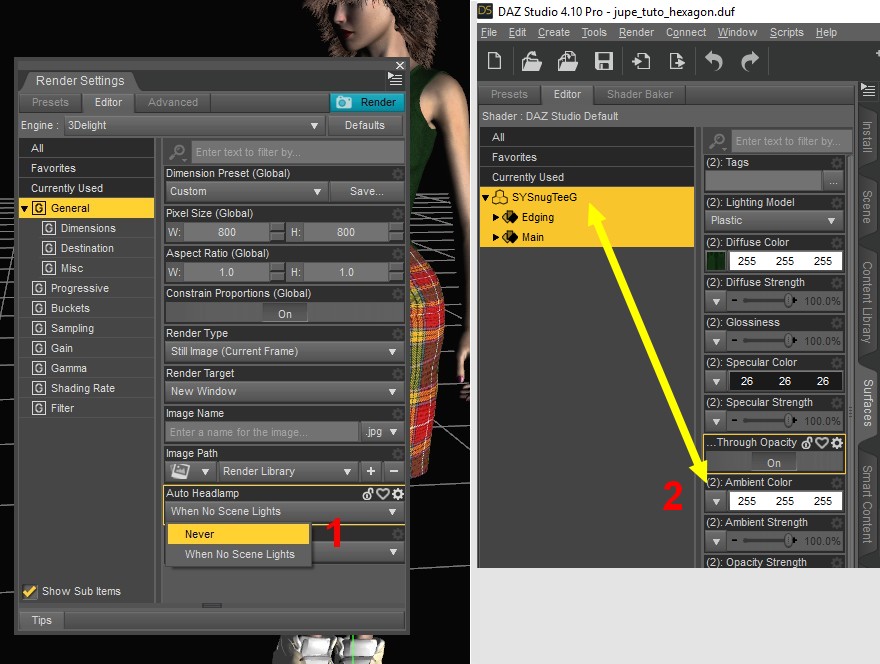The image size is (880, 664).
Task: Open the .jpg file format dropdown
Action: coord(382,432)
